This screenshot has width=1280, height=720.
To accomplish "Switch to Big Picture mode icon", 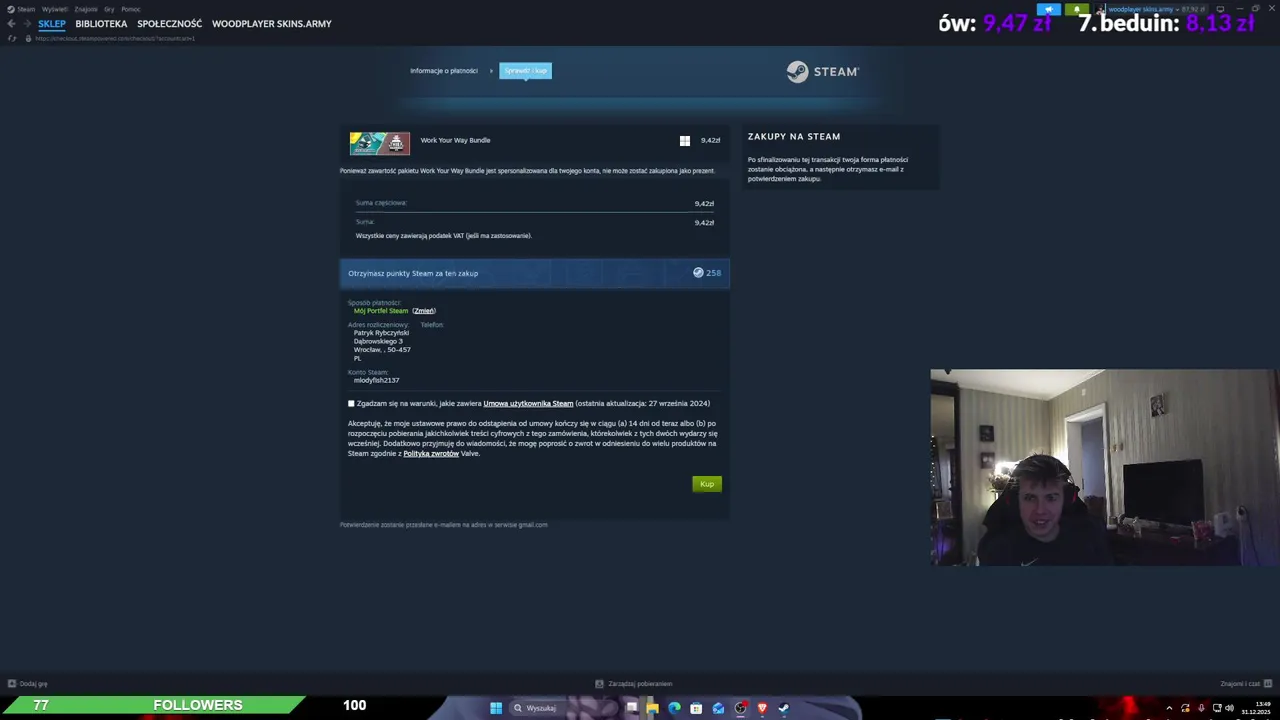I will click(x=1220, y=9).
